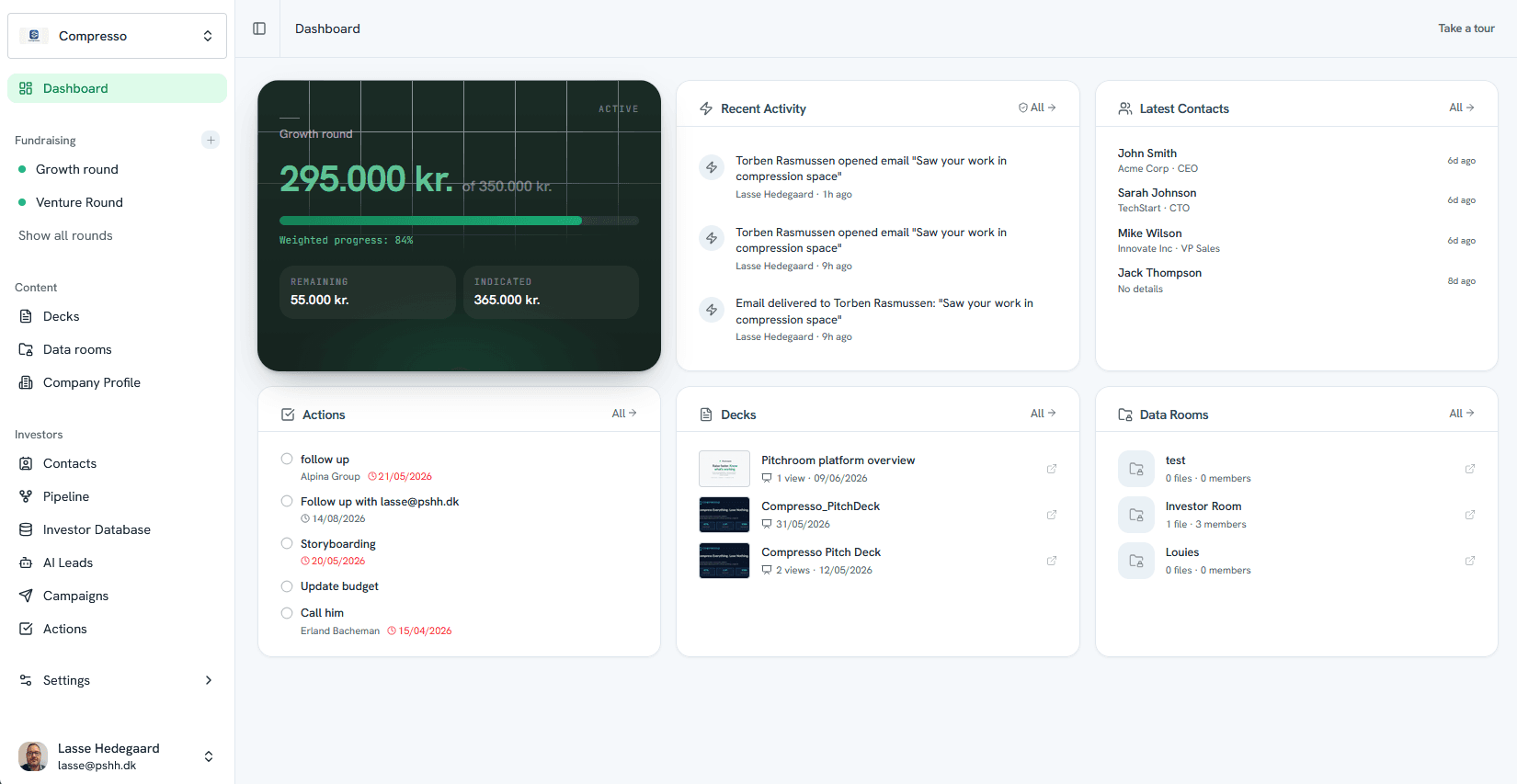
Task: Click Take a tour link
Action: pos(1466,28)
